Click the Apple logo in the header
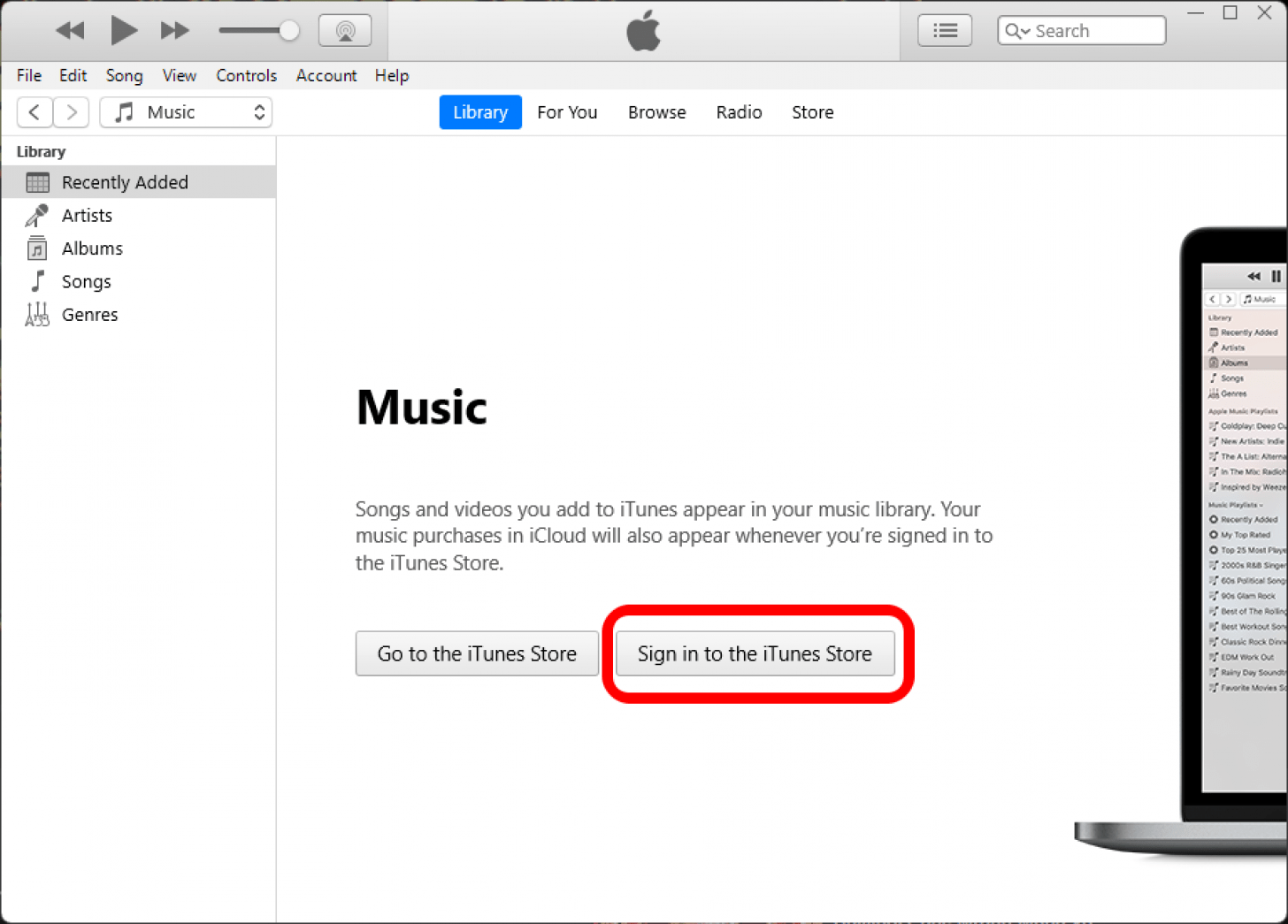This screenshot has height=924, width=1288. pyautogui.click(x=643, y=31)
